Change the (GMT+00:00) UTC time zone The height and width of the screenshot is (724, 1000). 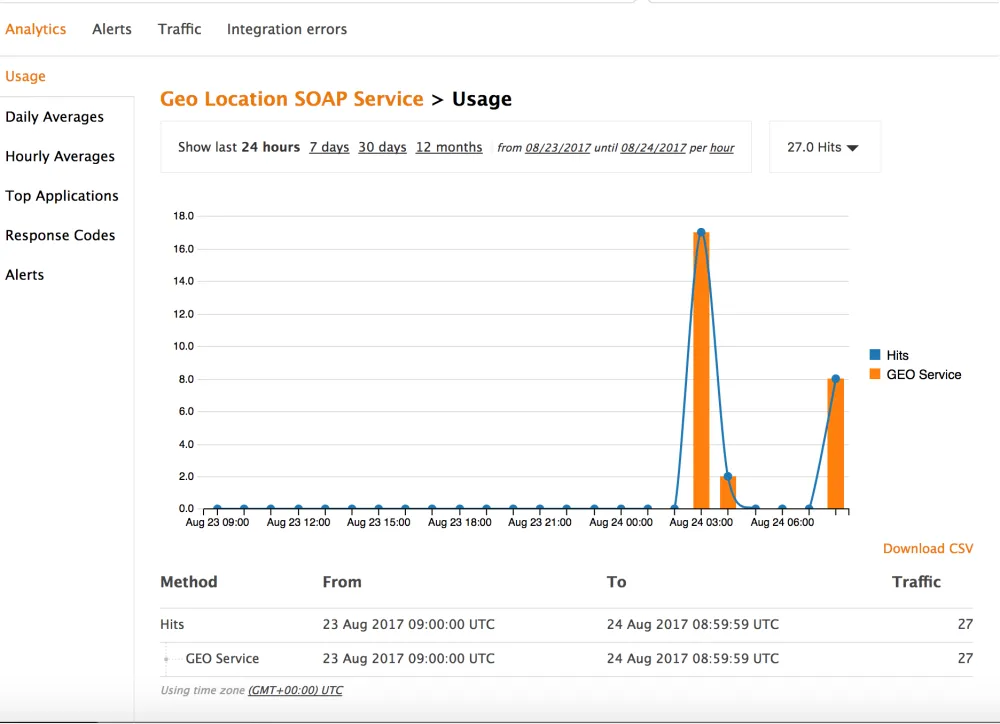pyautogui.click(x=295, y=690)
